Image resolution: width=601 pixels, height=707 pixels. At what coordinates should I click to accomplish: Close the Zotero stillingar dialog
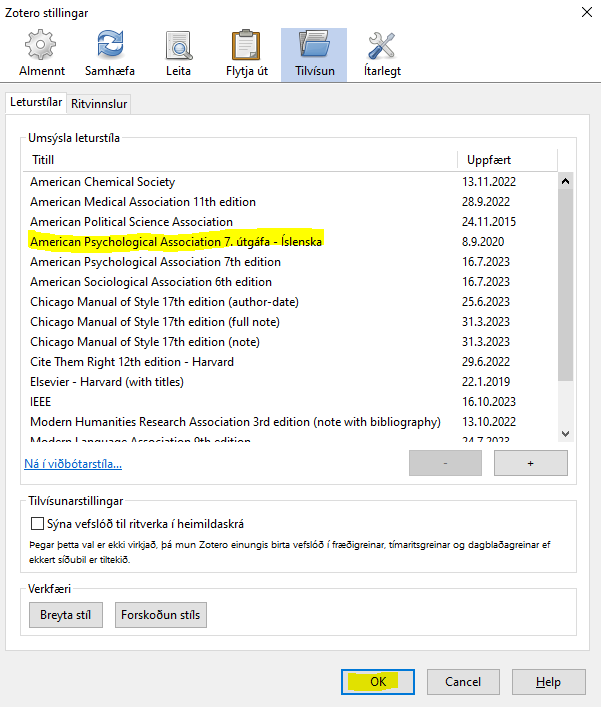(x=584, y=11)
